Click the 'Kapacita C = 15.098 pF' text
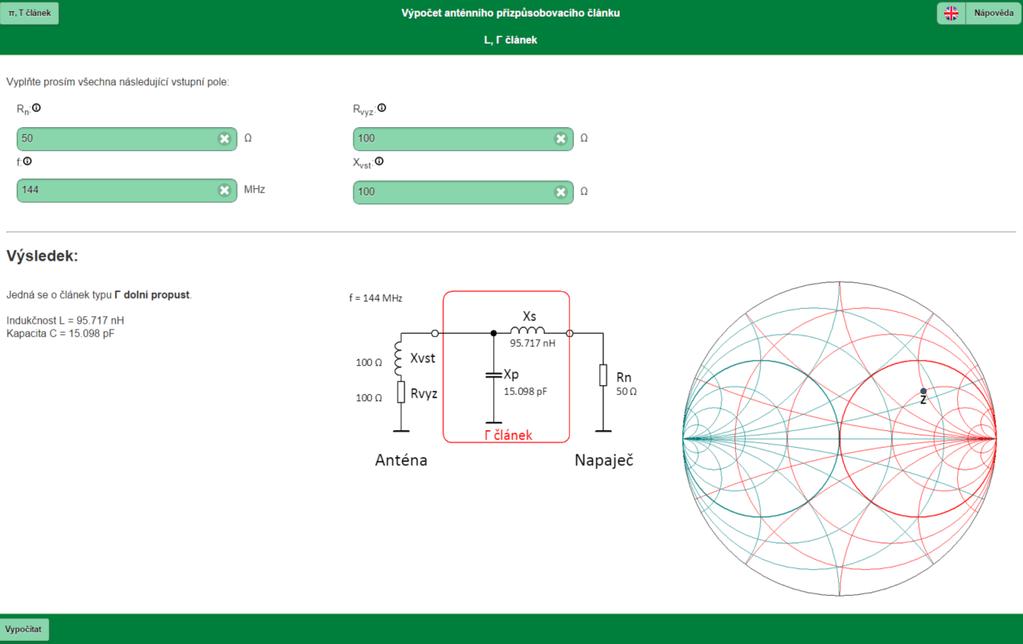The height and width of the screenshot is (644, 1023). coord(61,333)
